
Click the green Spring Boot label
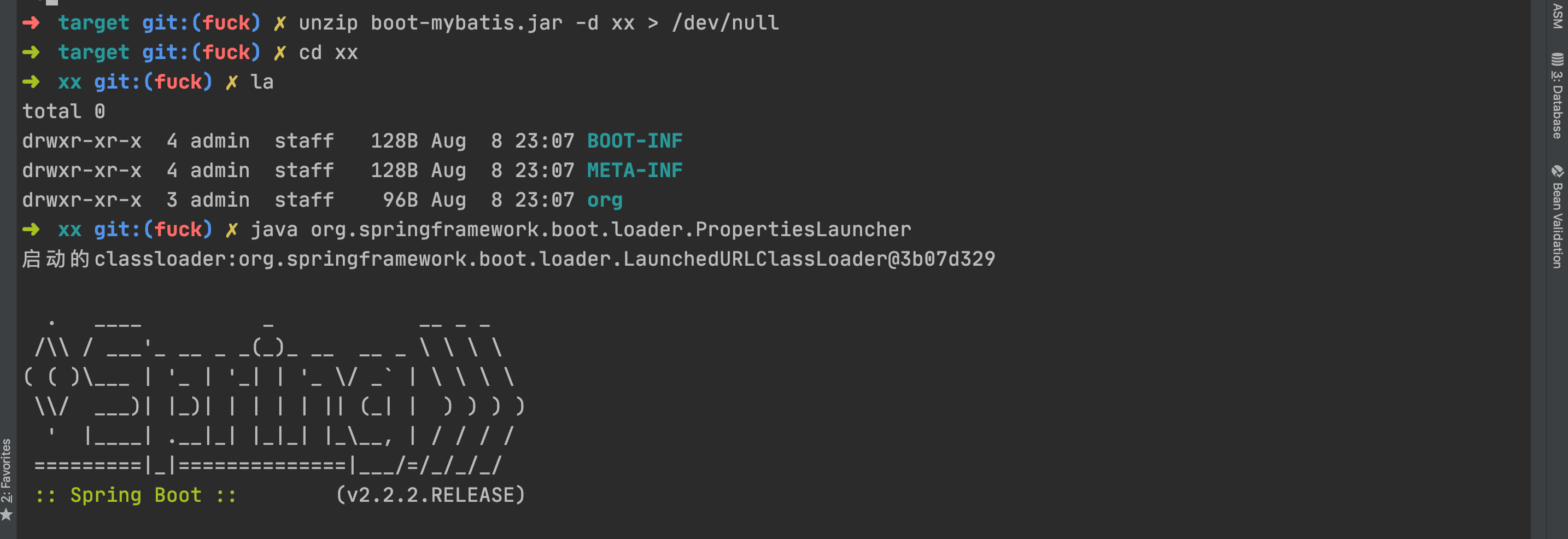coord(136,495)
